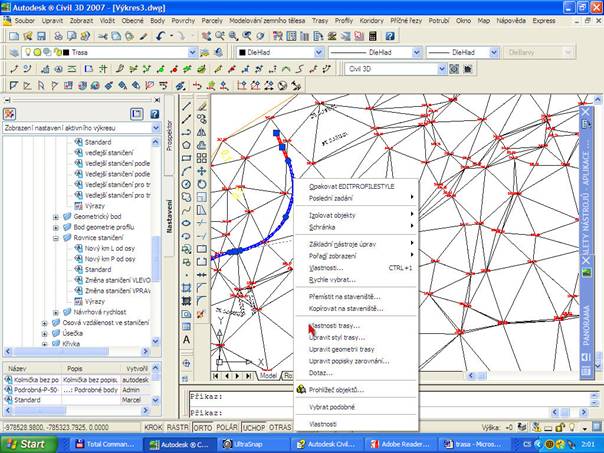Click the Print icon in toolbar
The image size is (604, 453).
tap(58, 36)
